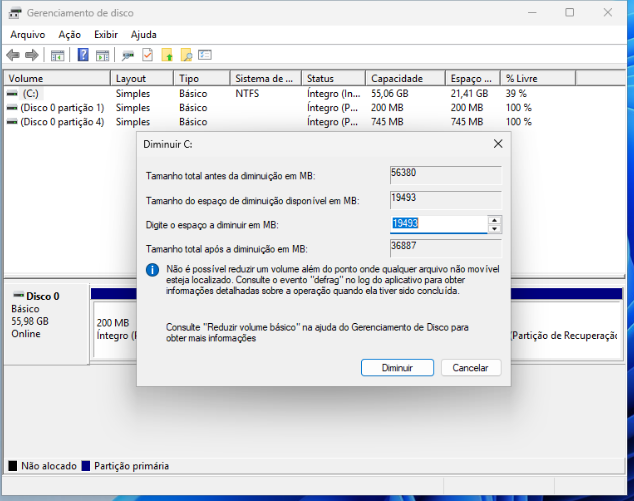Click the 39 % free cell

tap(516, 94)
